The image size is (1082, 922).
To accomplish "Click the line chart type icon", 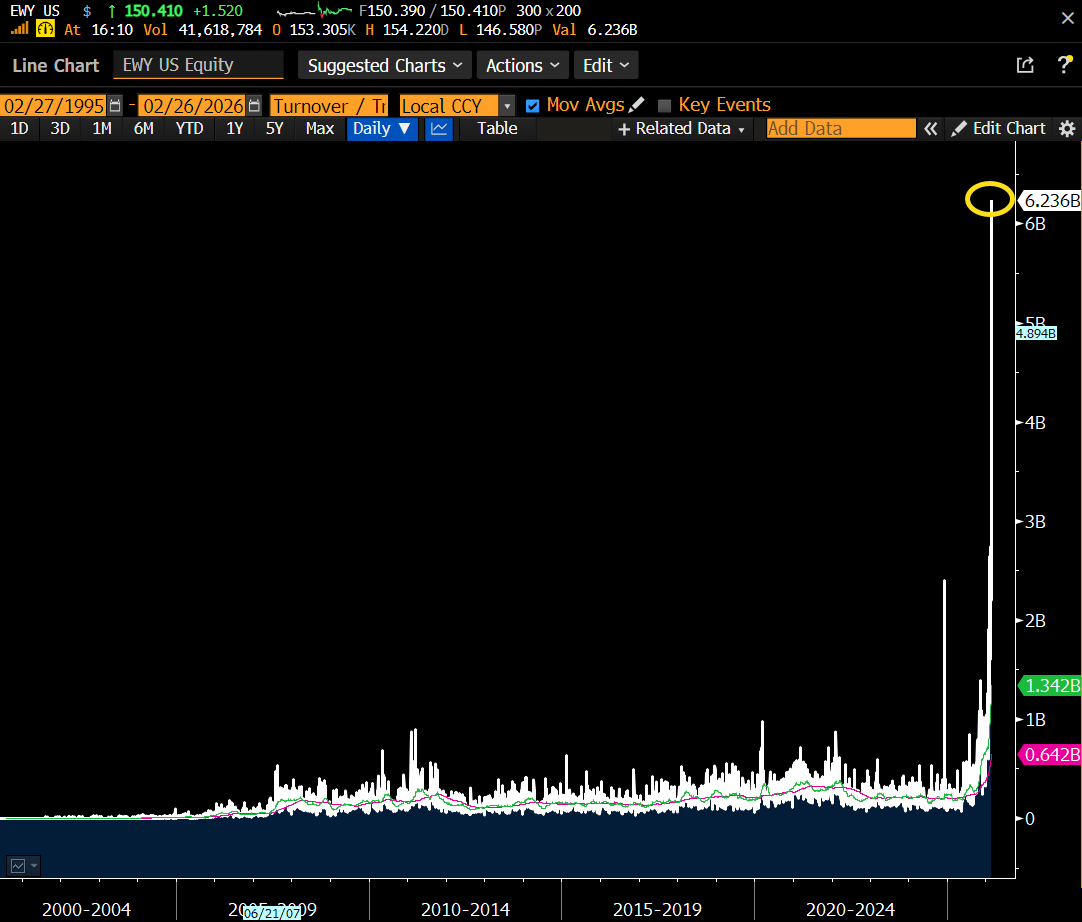I will pyautogui.click(x=438, y=128).
